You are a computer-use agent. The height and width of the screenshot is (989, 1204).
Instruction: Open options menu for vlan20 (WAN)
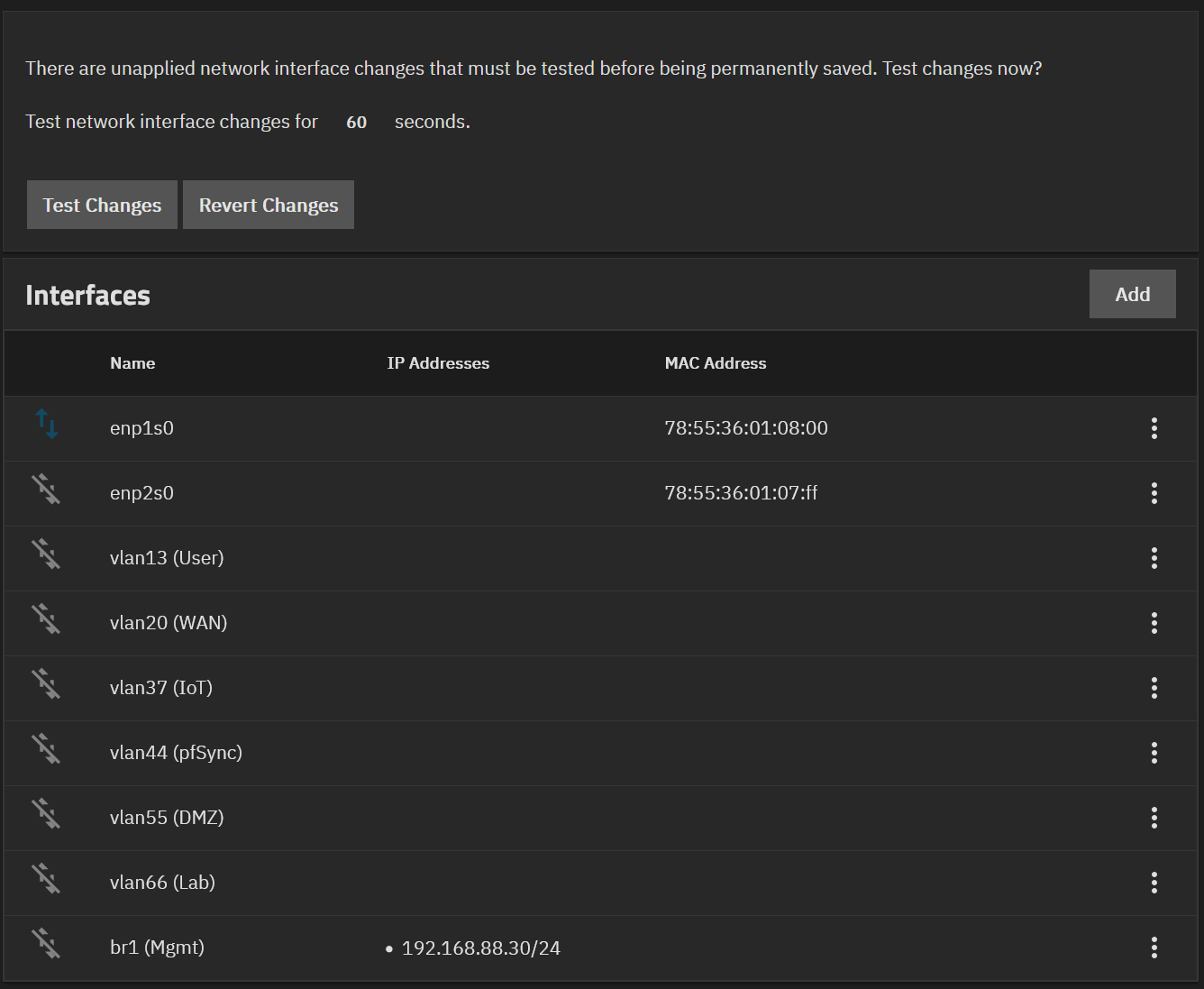(1154, 623)
